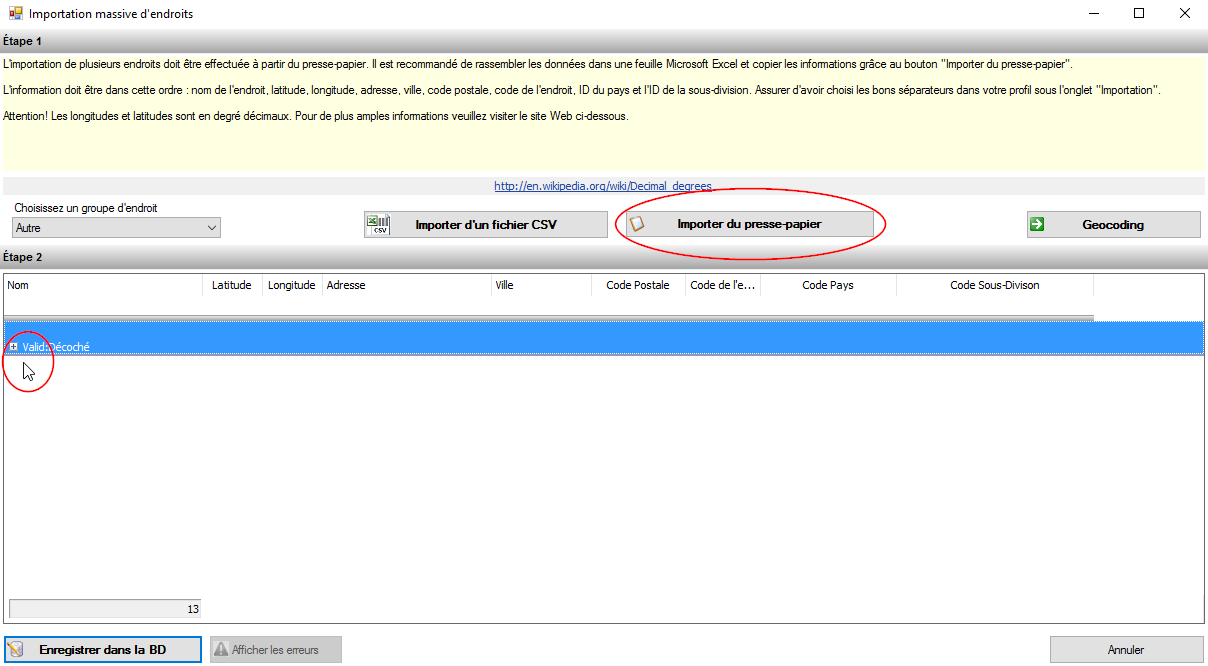Click the Enregistrer dans la BD save icon
This screenshot has height=666, width=1208.
point(15,650)
